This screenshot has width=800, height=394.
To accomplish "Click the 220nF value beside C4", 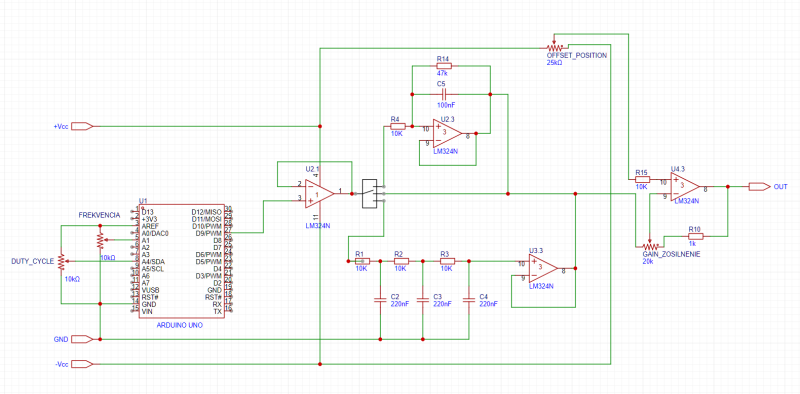I will (x=488, y=303).
